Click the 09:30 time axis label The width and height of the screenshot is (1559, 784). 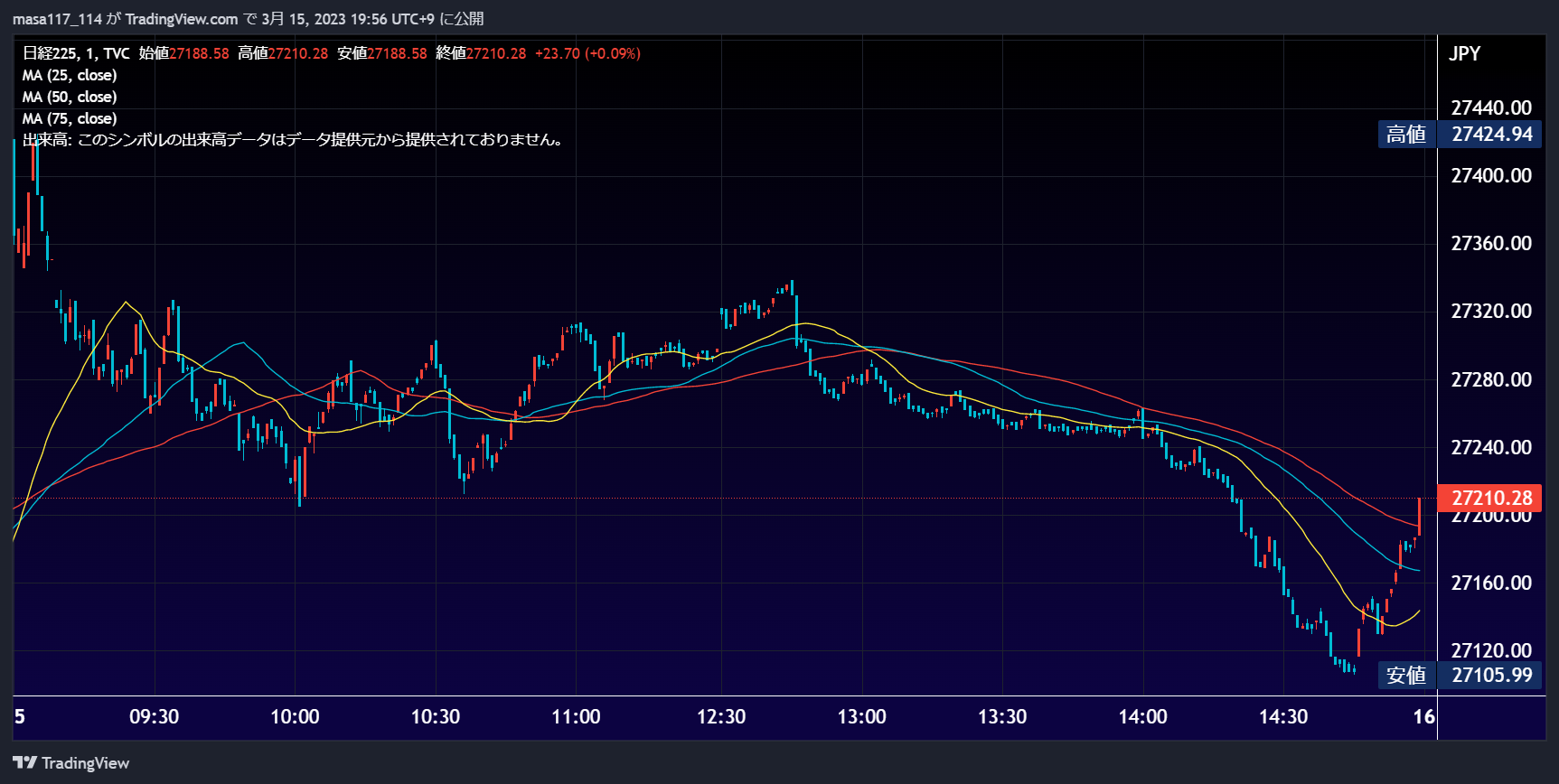[x=155, y=717]
